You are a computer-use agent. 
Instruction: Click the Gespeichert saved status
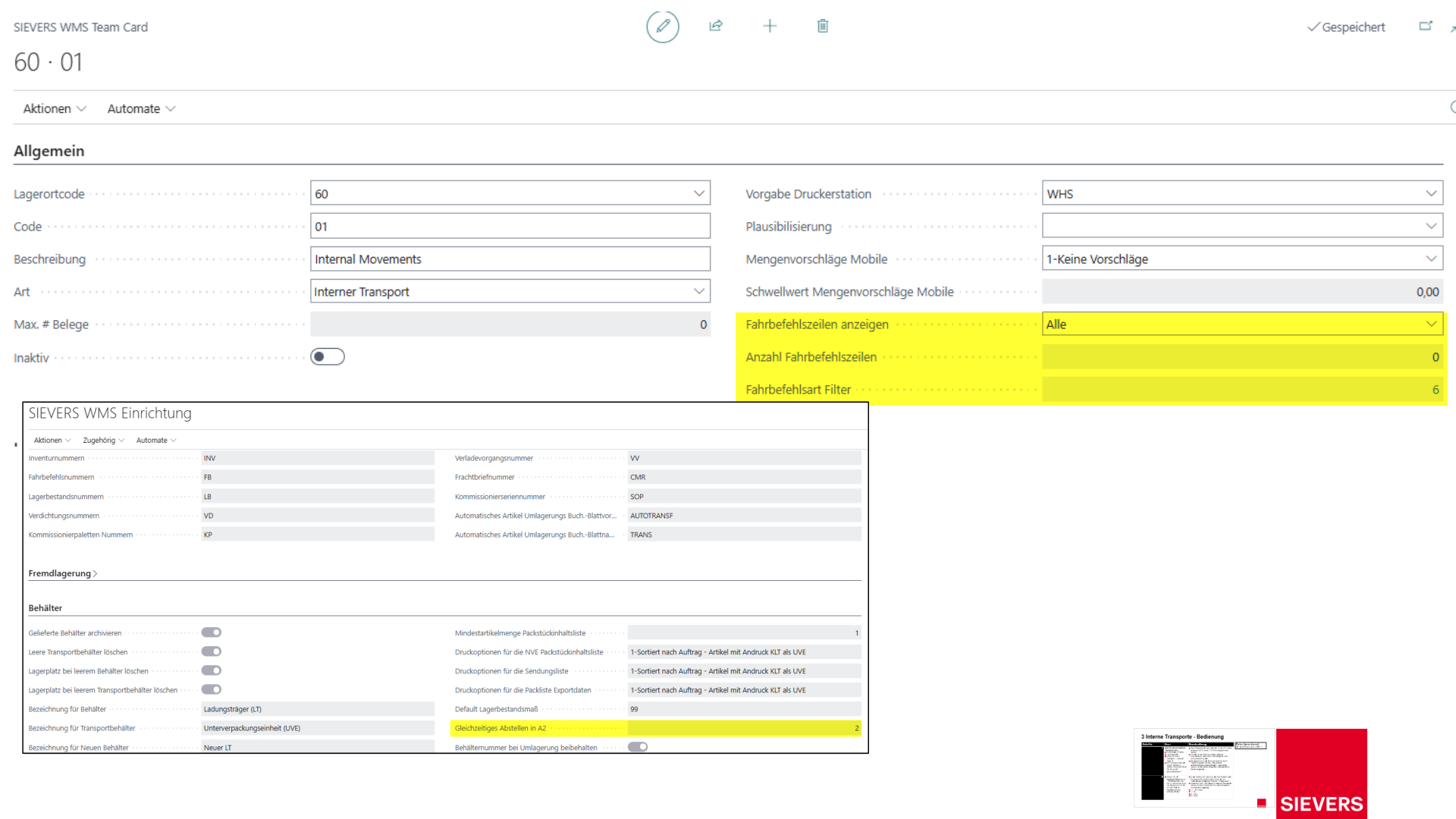pos(1346,27)
